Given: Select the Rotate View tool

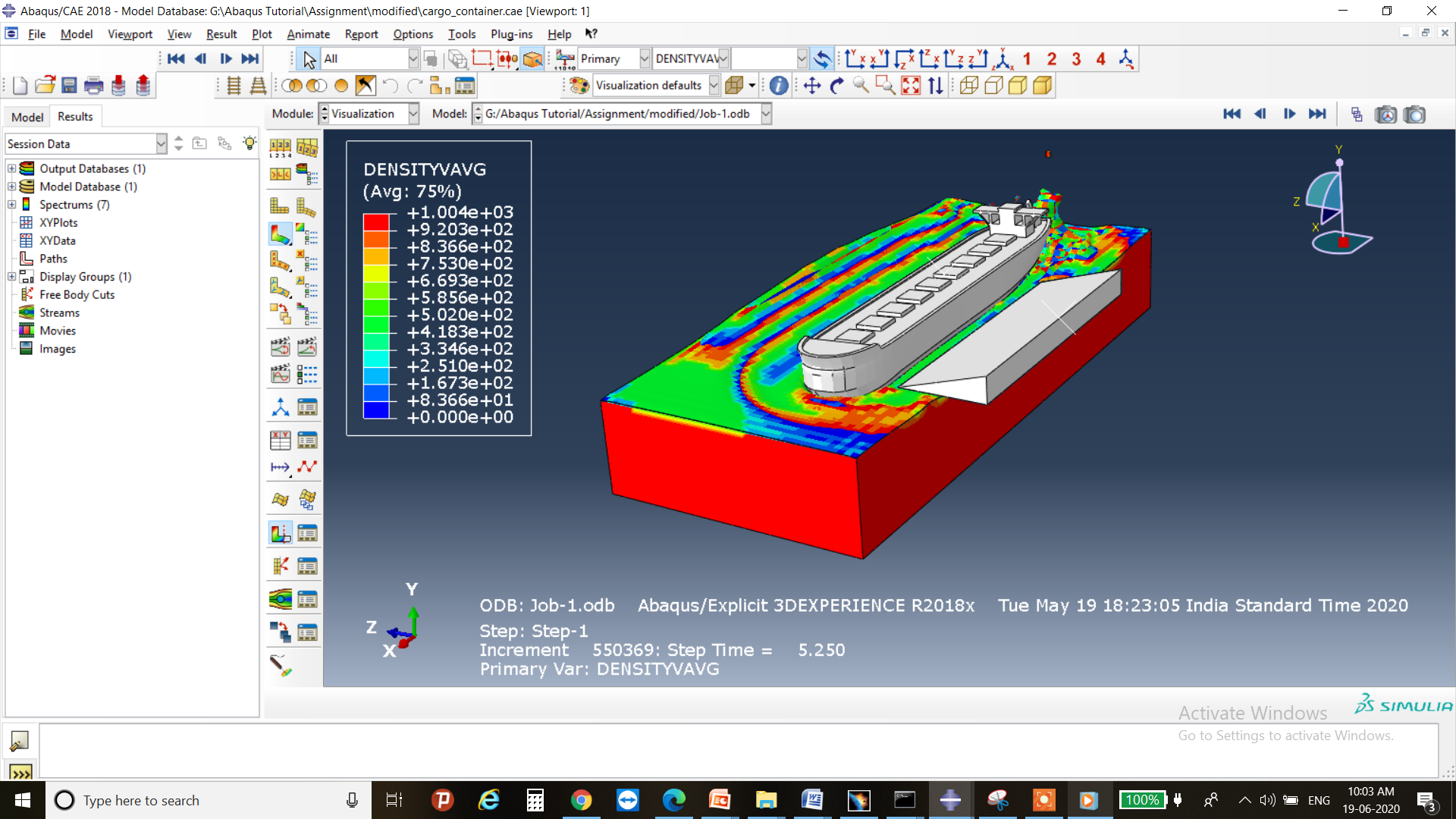Looking at the screenshot, I should 836,86.
